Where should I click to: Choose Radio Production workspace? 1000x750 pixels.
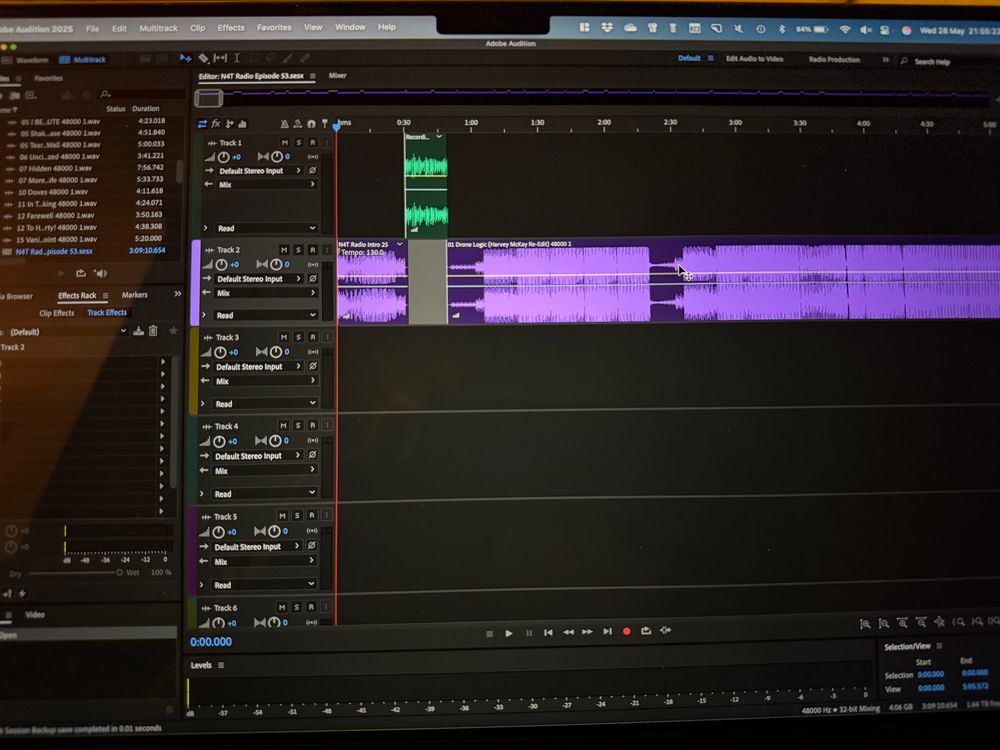[834, 59]
